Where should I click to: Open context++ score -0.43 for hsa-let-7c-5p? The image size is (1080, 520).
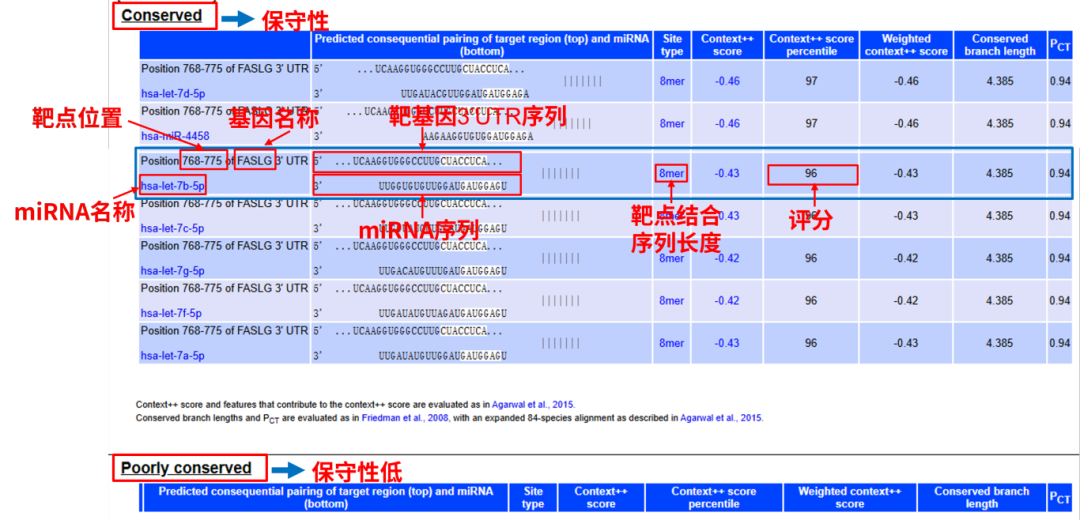[727, 216]
